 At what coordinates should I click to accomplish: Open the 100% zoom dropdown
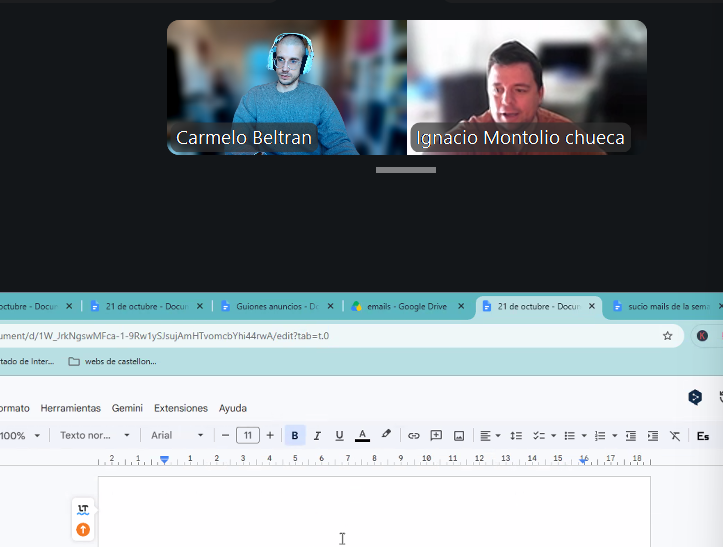19,435
